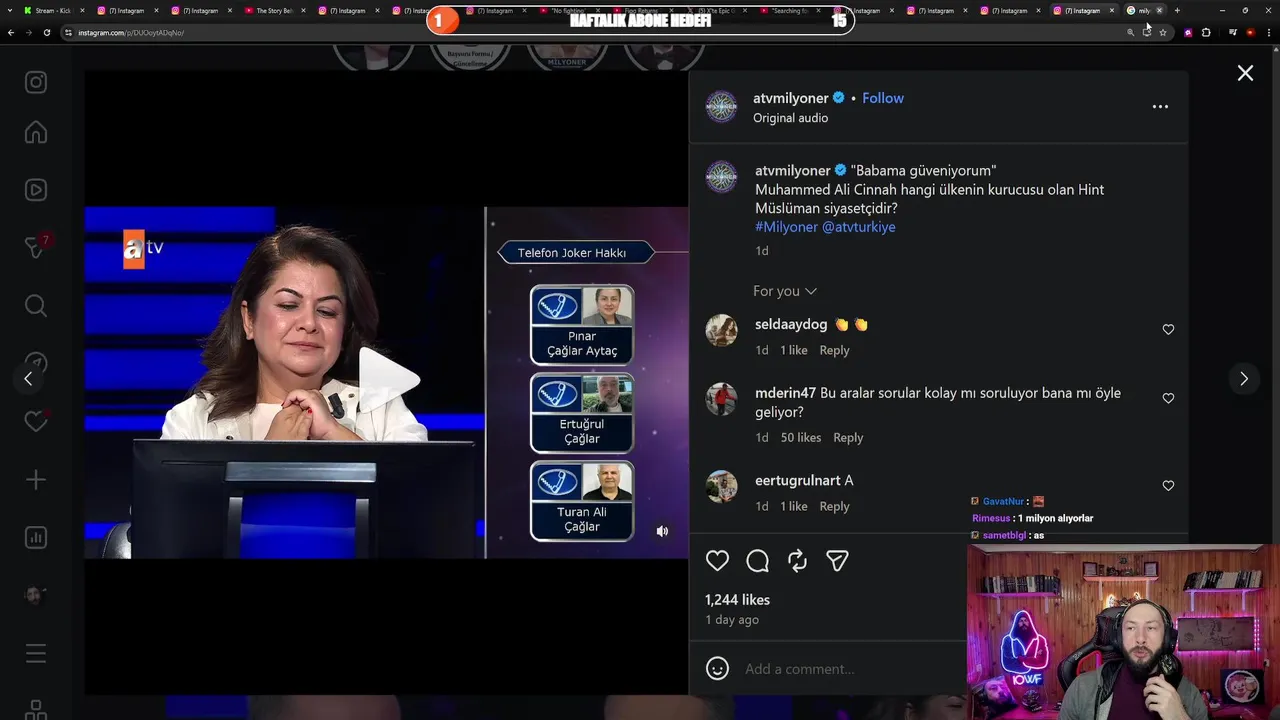The width and height of the screenshot is (1280, 720).
Task: Click the Create plus icon in sidebar
Action: click(36, 480)
